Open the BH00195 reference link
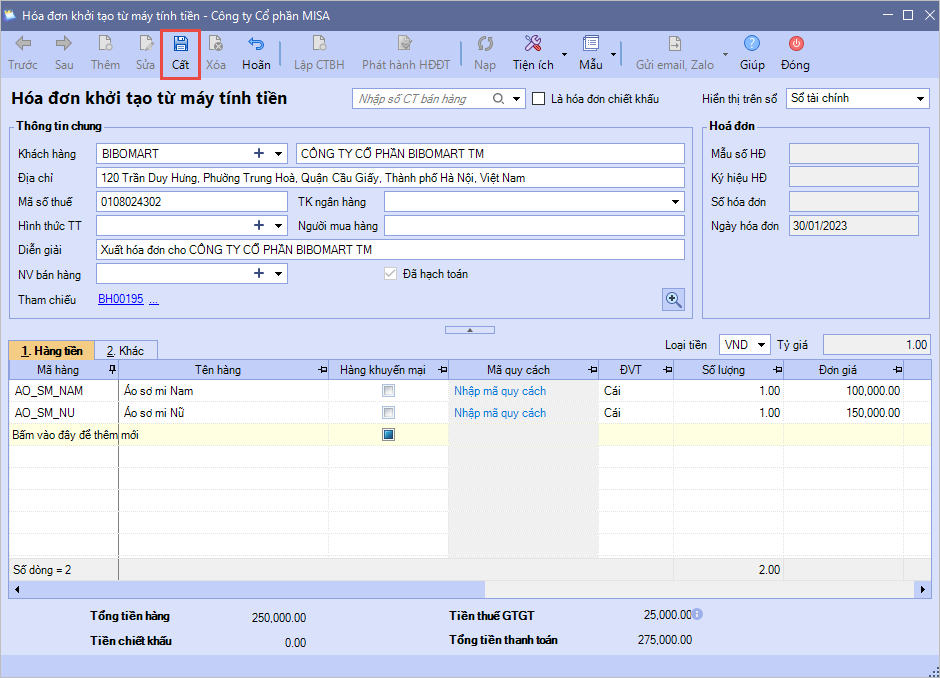This screenshot has height=678, width=940. pos(120,299)
